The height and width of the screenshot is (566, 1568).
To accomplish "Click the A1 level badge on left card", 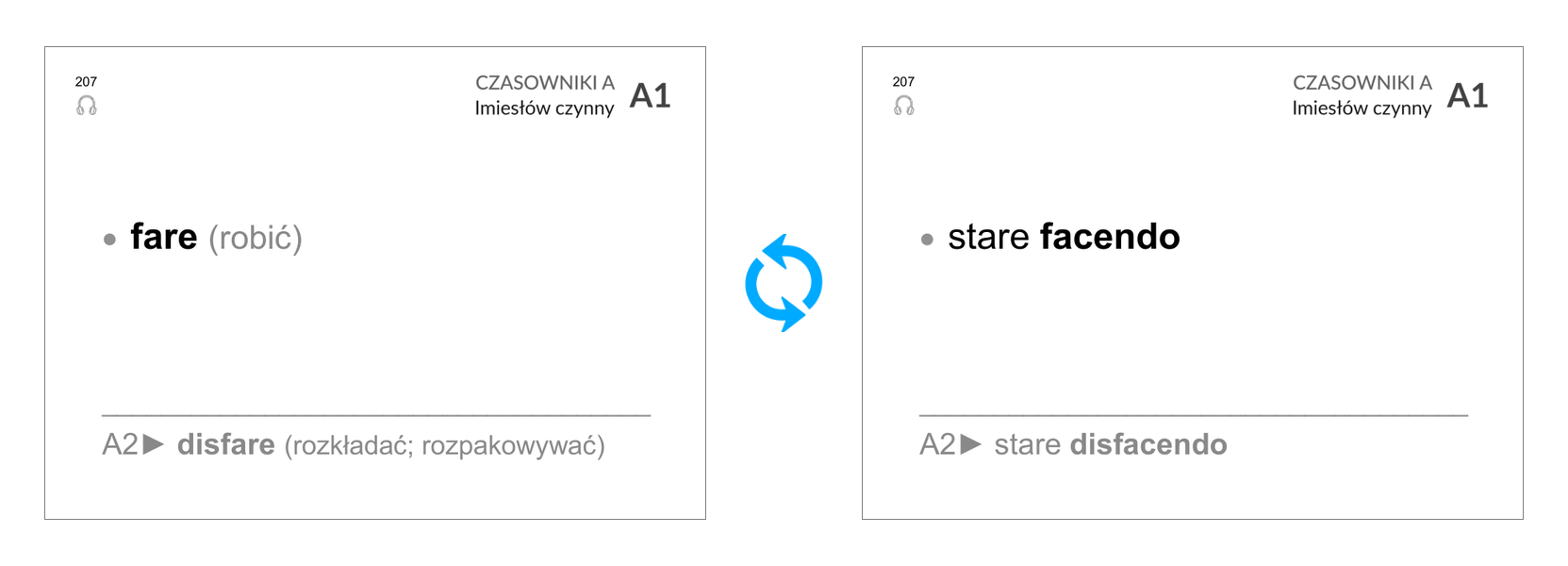I will point(650,95).
